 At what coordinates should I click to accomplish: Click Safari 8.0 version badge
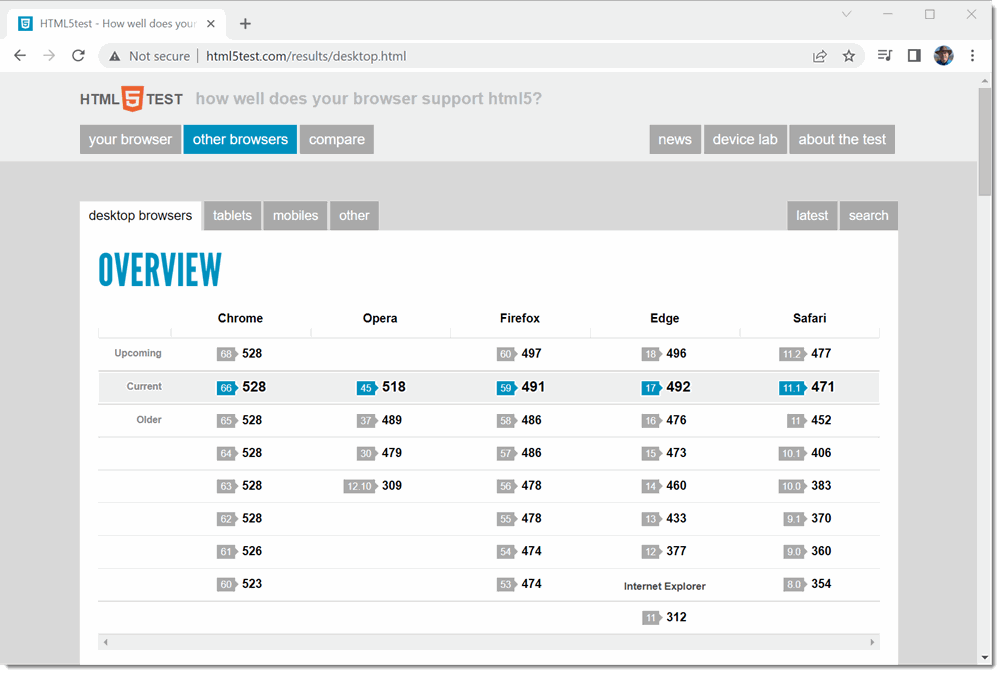794,584
